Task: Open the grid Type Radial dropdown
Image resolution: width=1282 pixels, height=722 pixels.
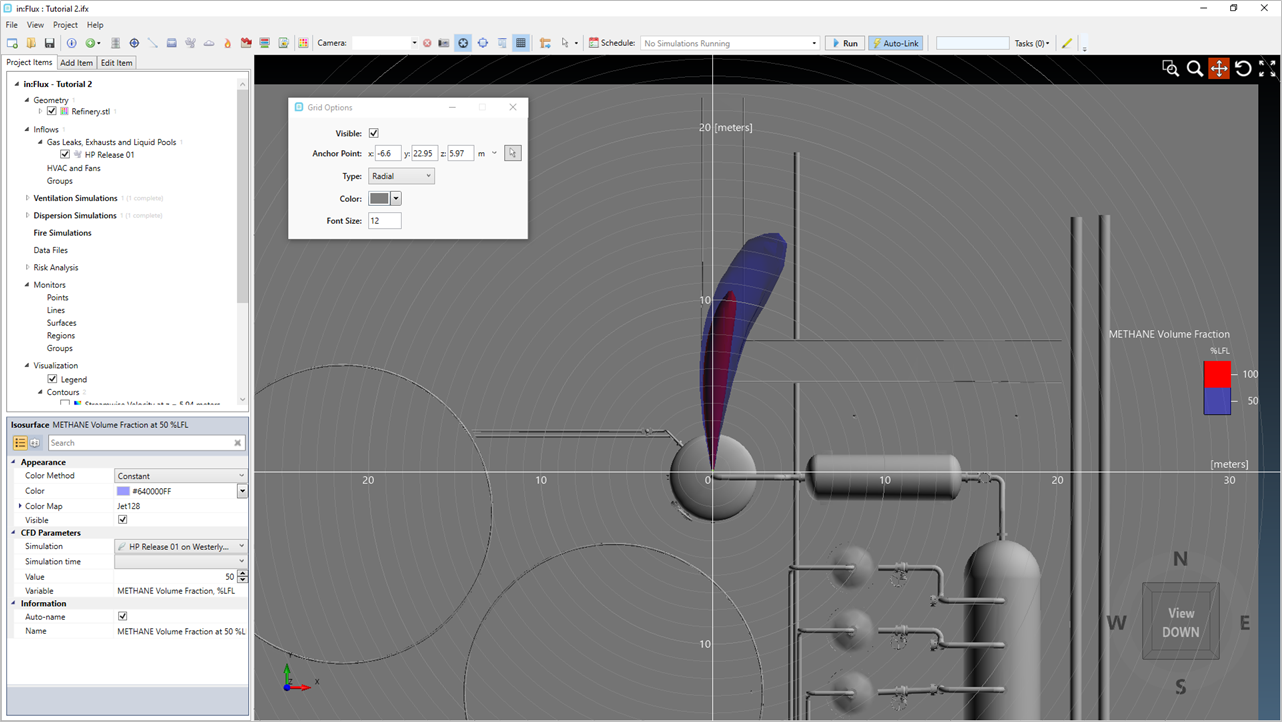Action: point(401,176)
